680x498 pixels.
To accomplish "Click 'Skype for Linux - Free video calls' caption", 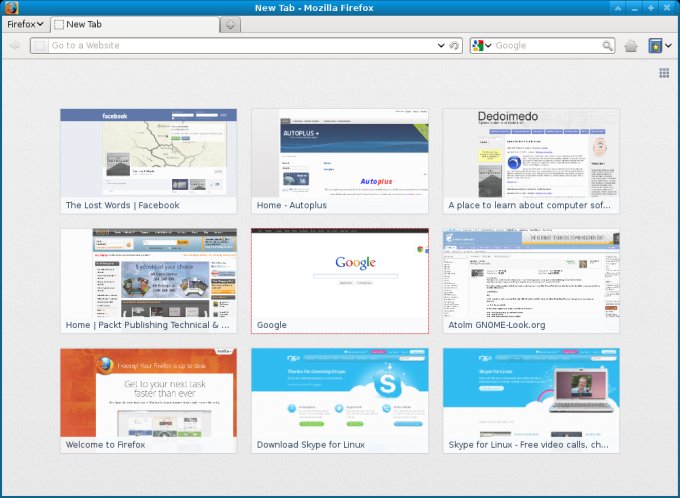I will [528, 445].
